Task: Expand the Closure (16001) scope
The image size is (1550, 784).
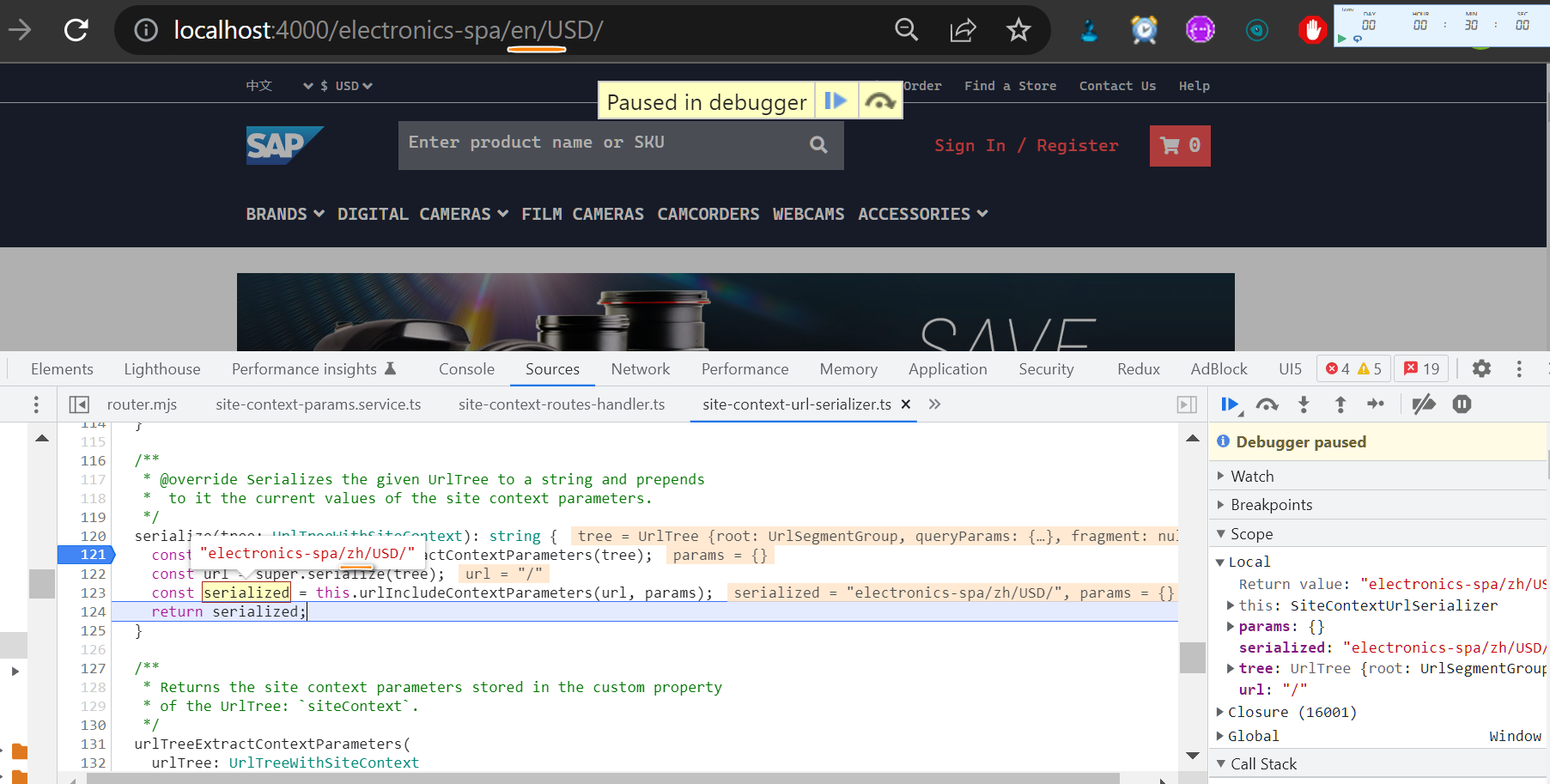Action: point(1220,712)
